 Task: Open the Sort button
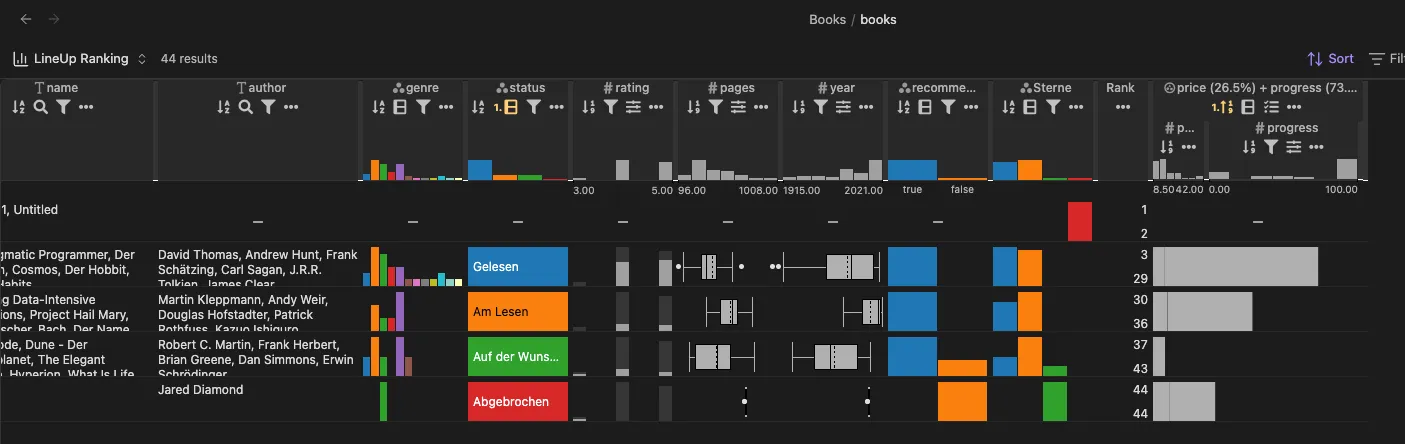[1330, 59]
